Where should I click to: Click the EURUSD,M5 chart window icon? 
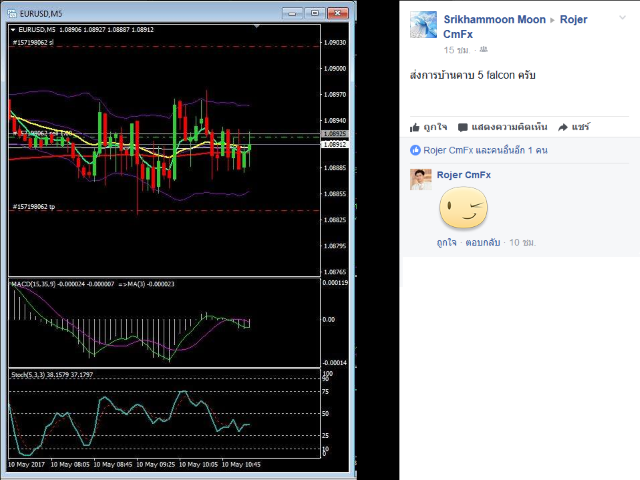click(x=12, y=13)
